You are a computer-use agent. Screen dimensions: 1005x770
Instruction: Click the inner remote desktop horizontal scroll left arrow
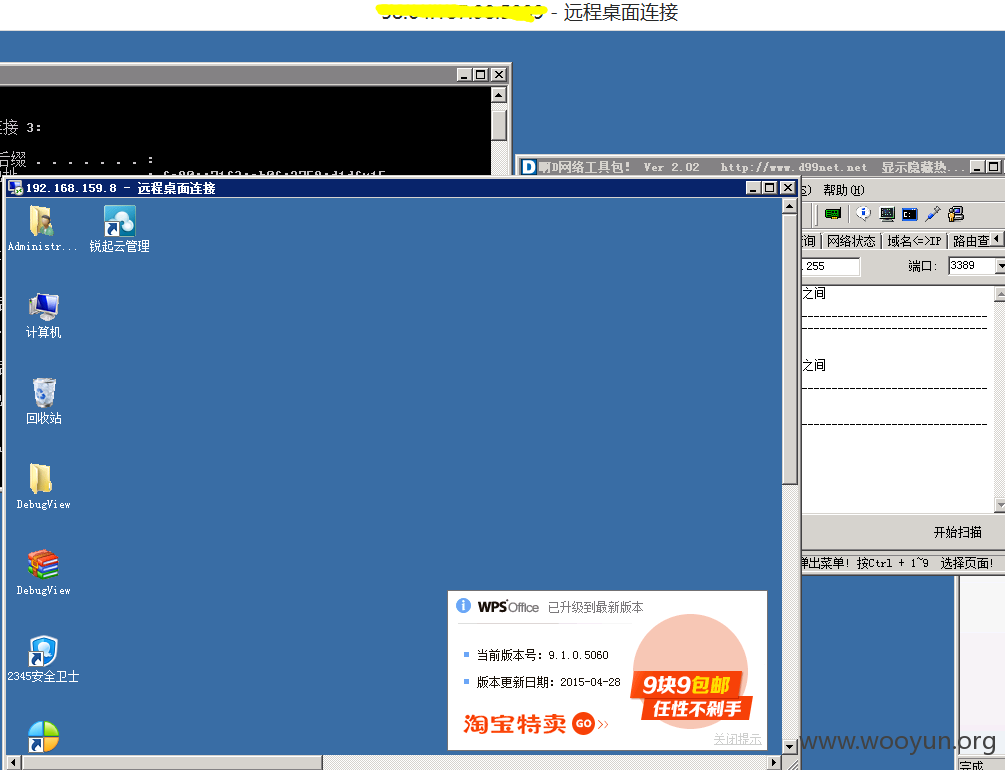tap(13, 763)
